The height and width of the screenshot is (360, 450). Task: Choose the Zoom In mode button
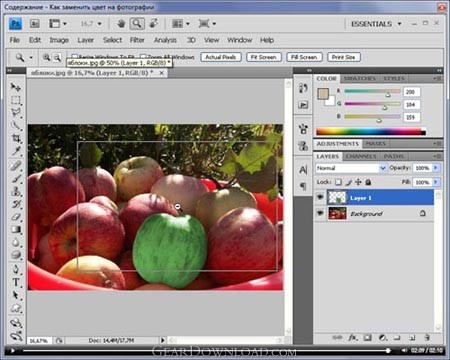46,57
